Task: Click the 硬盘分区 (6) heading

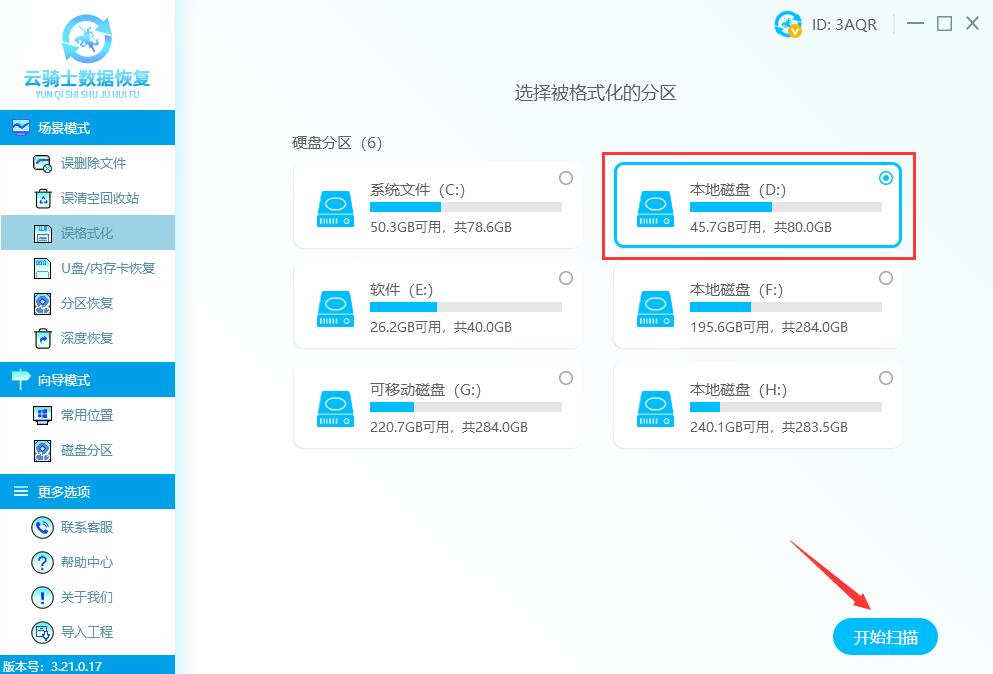Action: coord(337,143)
